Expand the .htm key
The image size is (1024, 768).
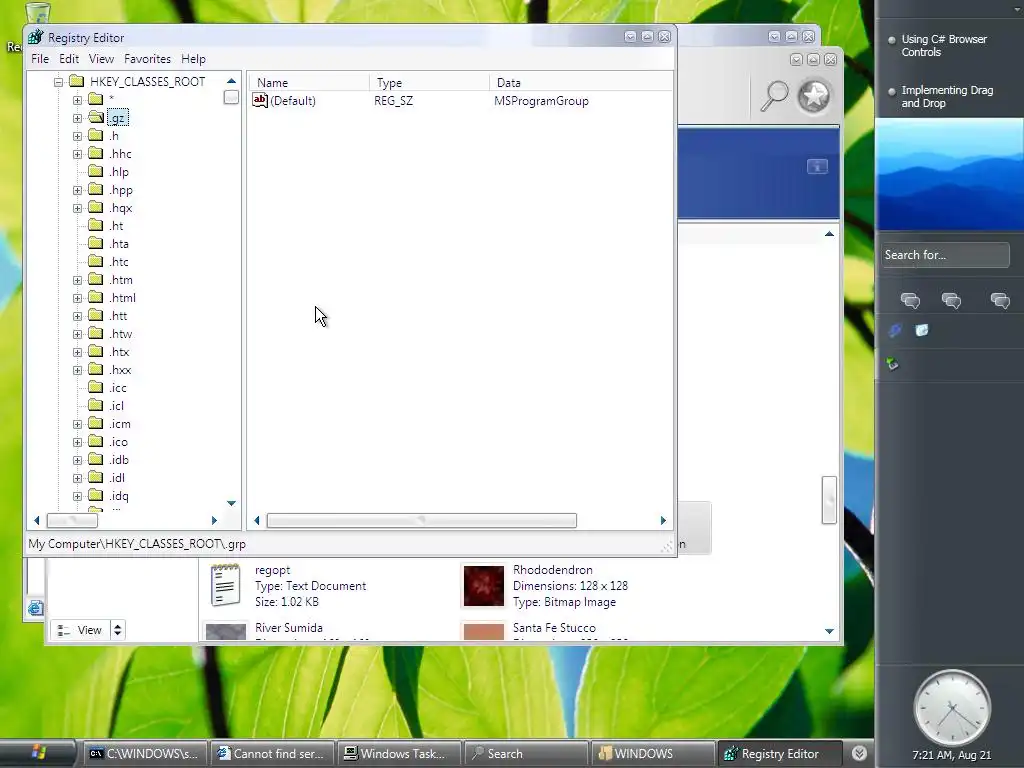[77, 280]
